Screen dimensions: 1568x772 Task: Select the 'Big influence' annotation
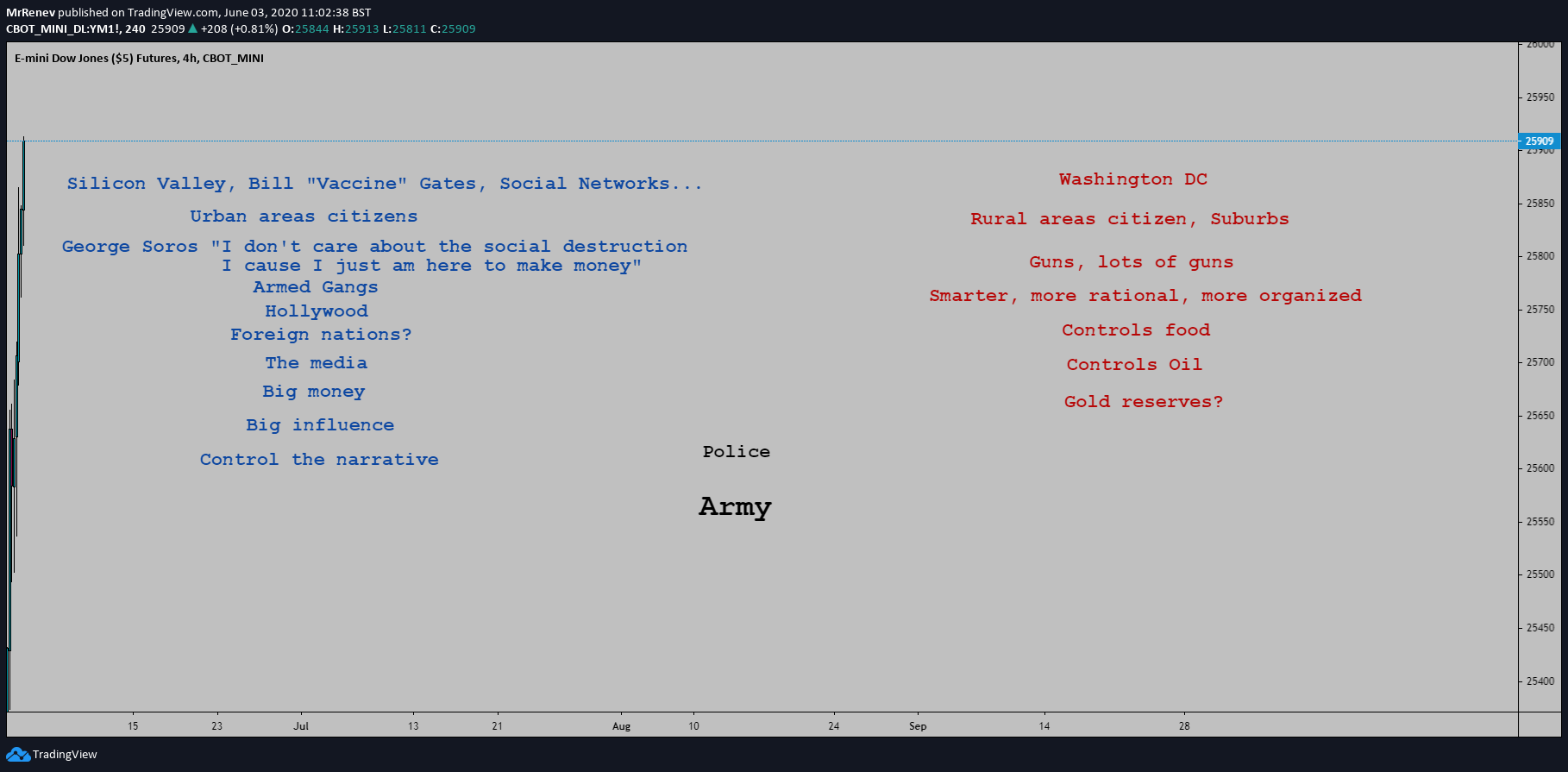(x=320, y=425)
